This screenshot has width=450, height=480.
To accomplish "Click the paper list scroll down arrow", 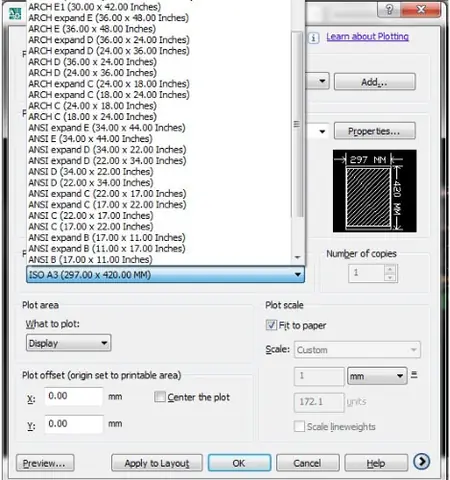I will click(x=297, y=257).
